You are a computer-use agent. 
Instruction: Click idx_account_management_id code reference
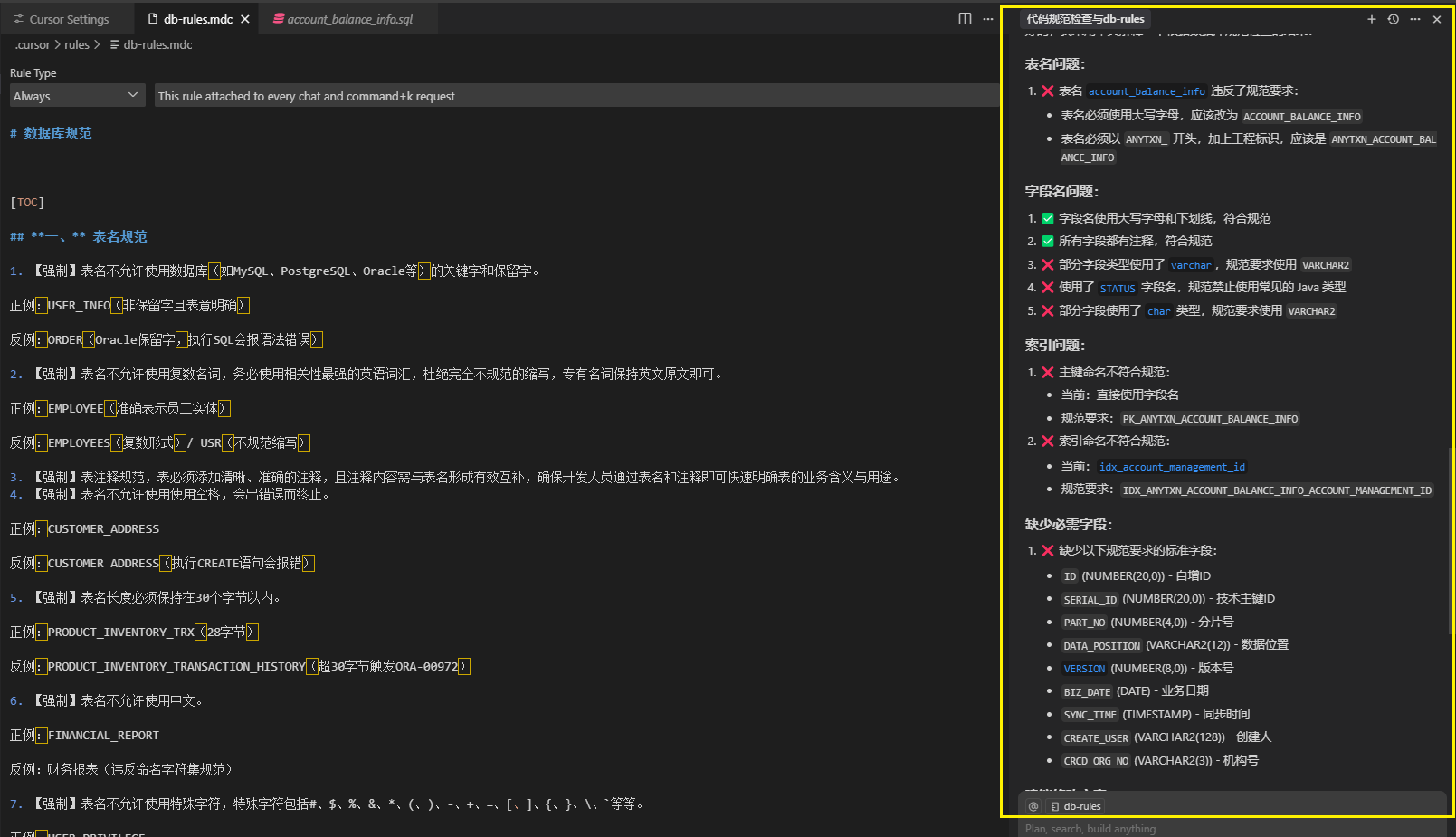1172,467
